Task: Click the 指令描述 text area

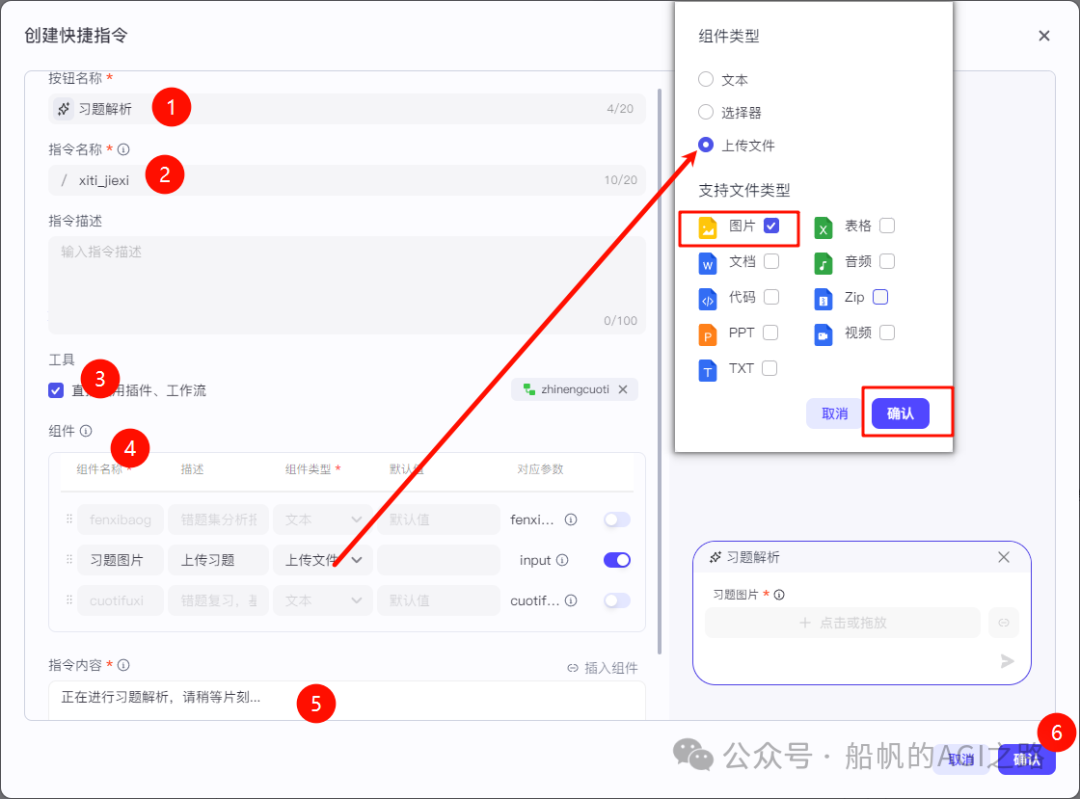Action: [x=347, y=285]
